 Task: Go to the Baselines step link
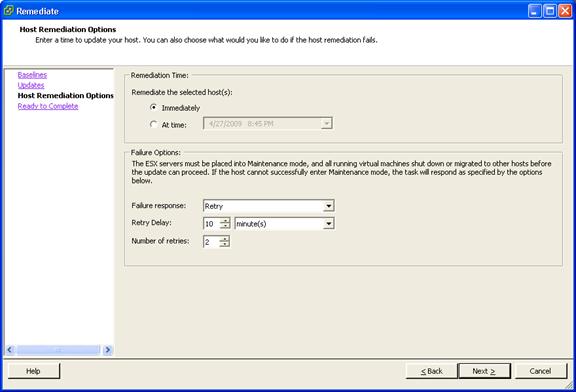click(x=32, y=75)
